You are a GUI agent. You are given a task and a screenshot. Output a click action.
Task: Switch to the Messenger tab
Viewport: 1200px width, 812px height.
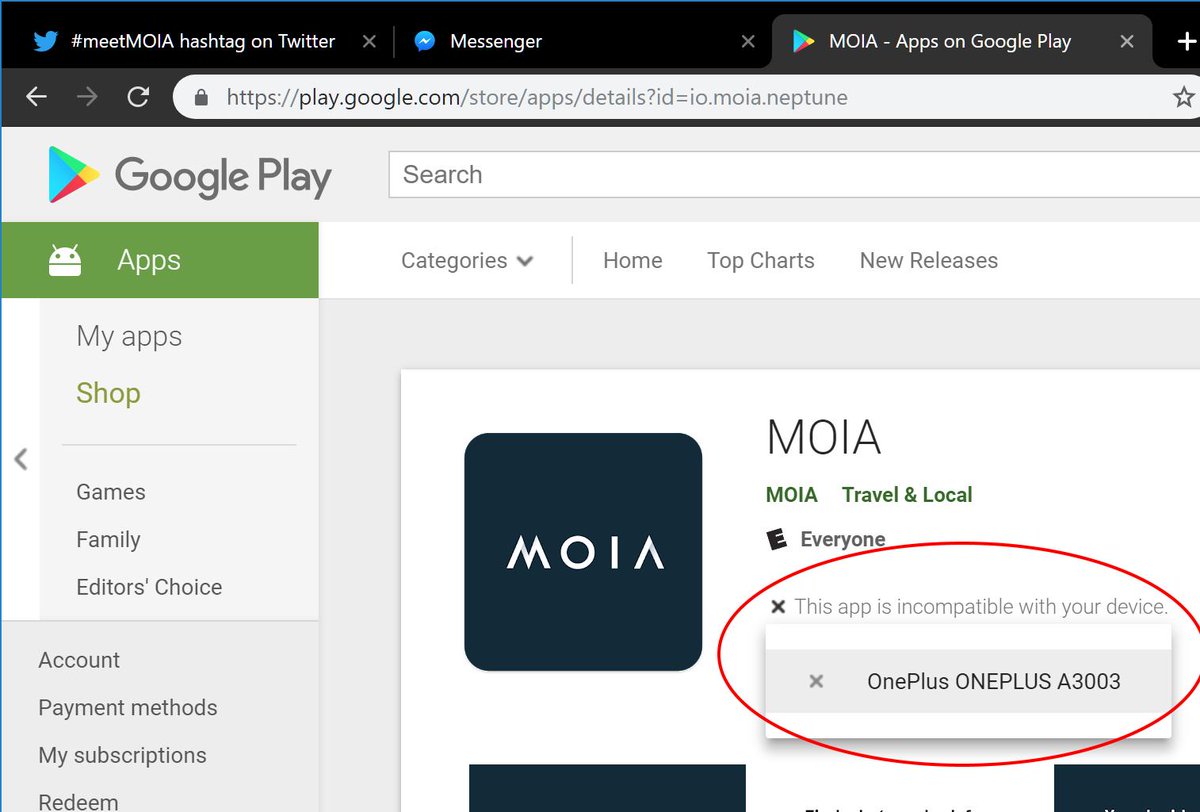[582, 41]
